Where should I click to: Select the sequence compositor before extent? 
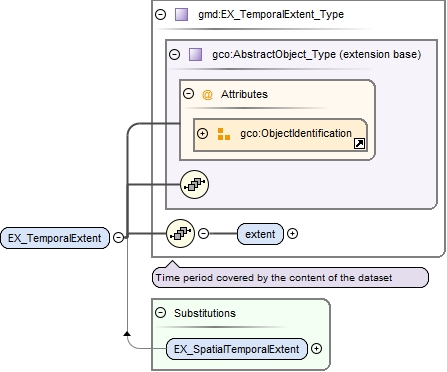pyautogui.click(x=180, y=234)
